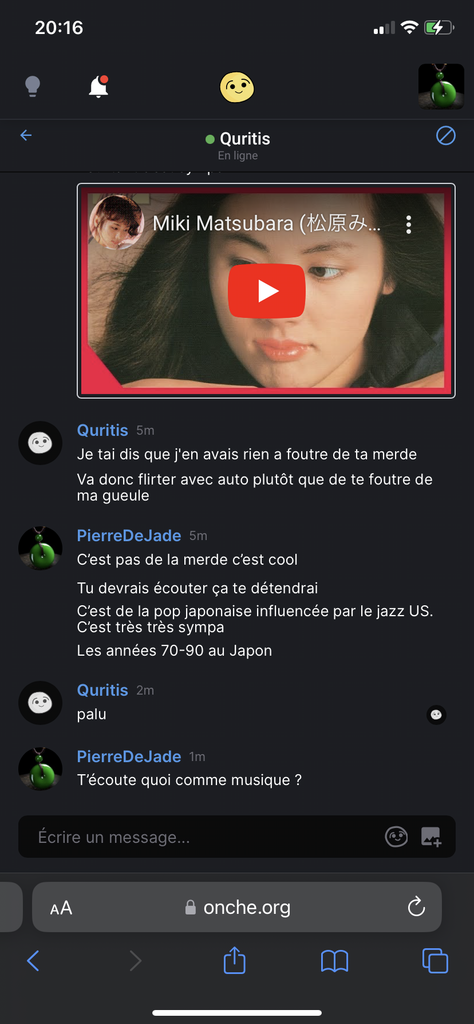Open PierreDeJade username on latest message

tap(129, 756)
